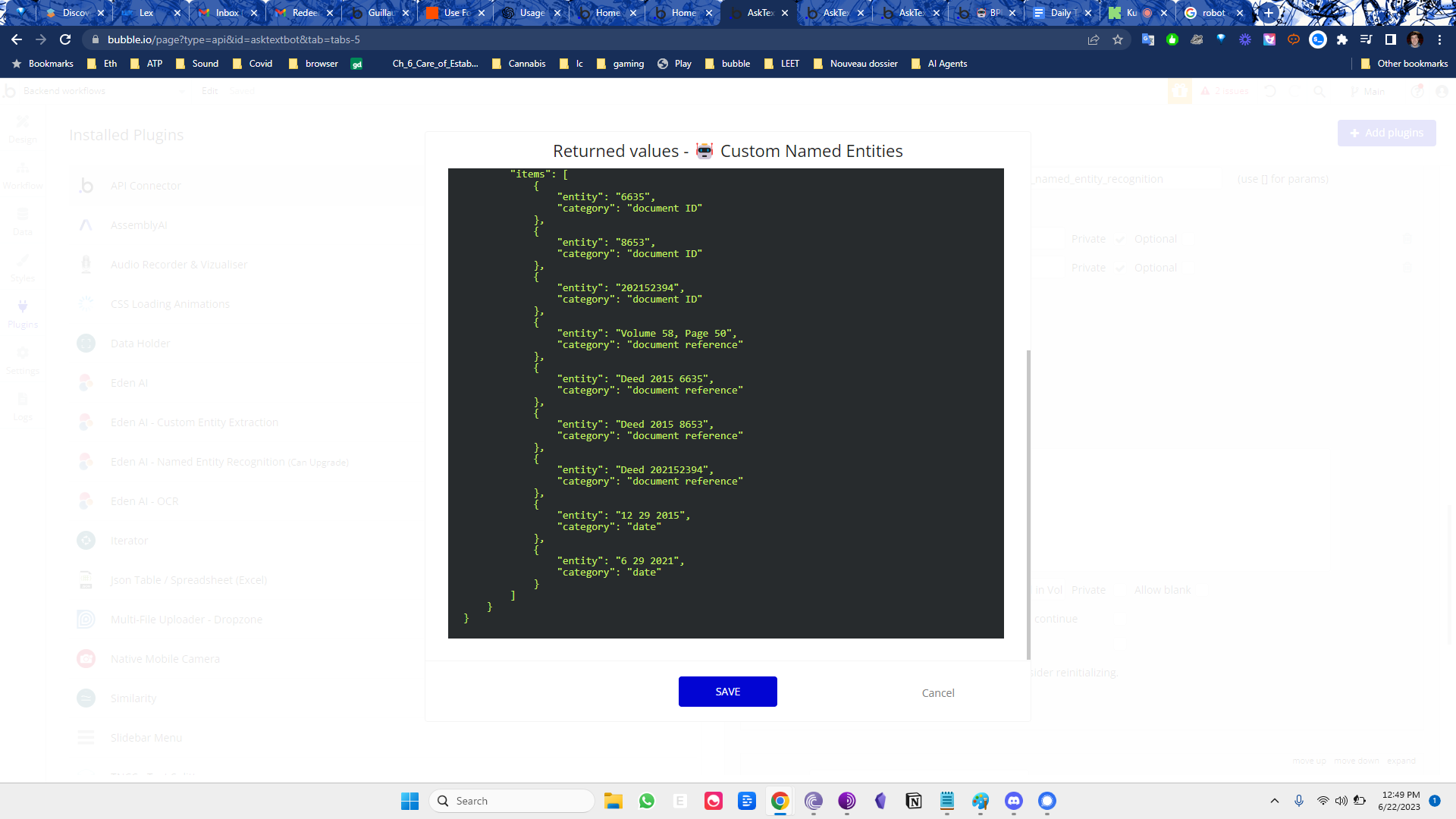Click Cancel in the Returned values dialog
The width and height of the screenshot is (1456, 819).
coord(937,693)
